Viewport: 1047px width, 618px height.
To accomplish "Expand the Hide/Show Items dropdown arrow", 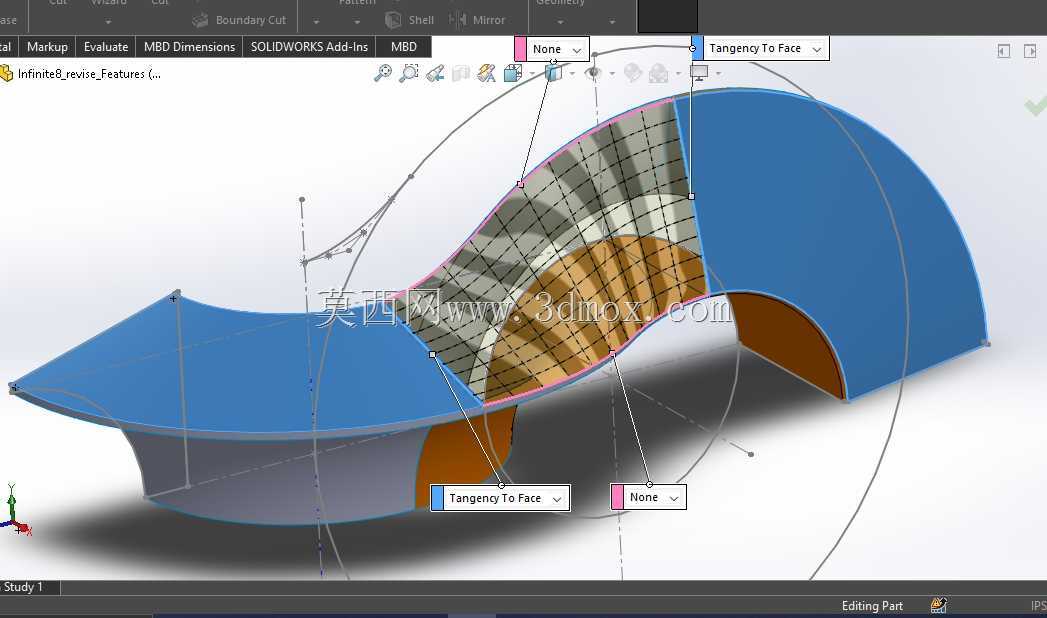I will [x=612, y=74].
